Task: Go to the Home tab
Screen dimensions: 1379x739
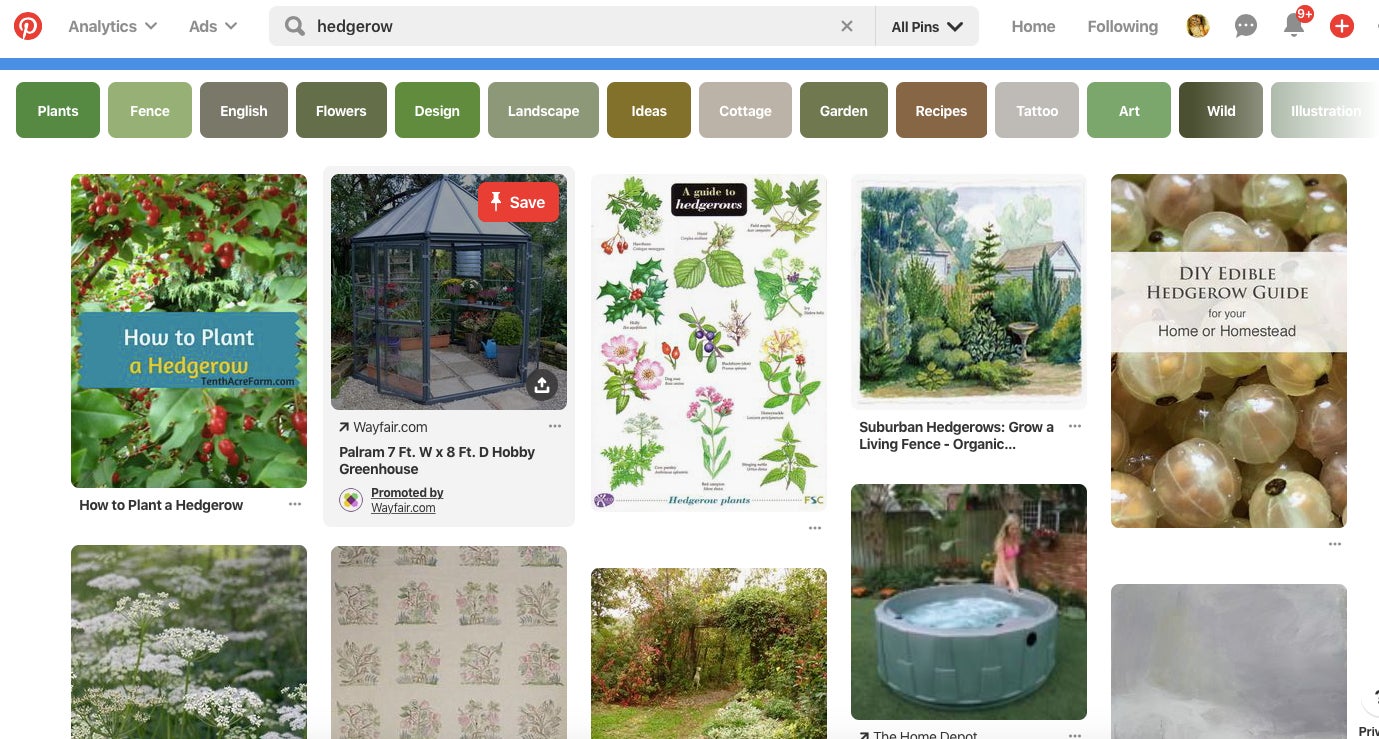Action: click(1033, 27)
